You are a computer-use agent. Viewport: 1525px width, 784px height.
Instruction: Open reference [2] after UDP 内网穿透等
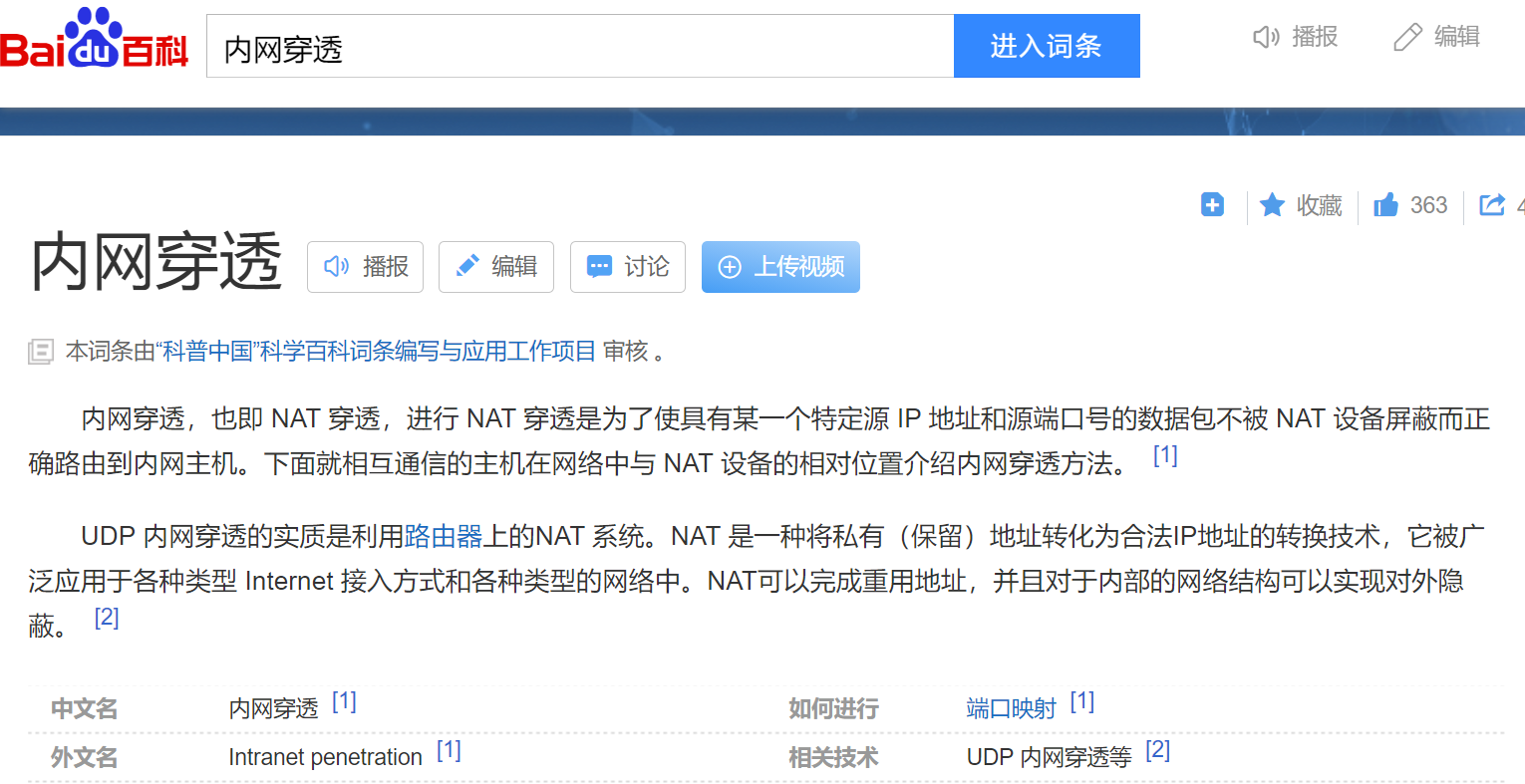pos(1157,750)
